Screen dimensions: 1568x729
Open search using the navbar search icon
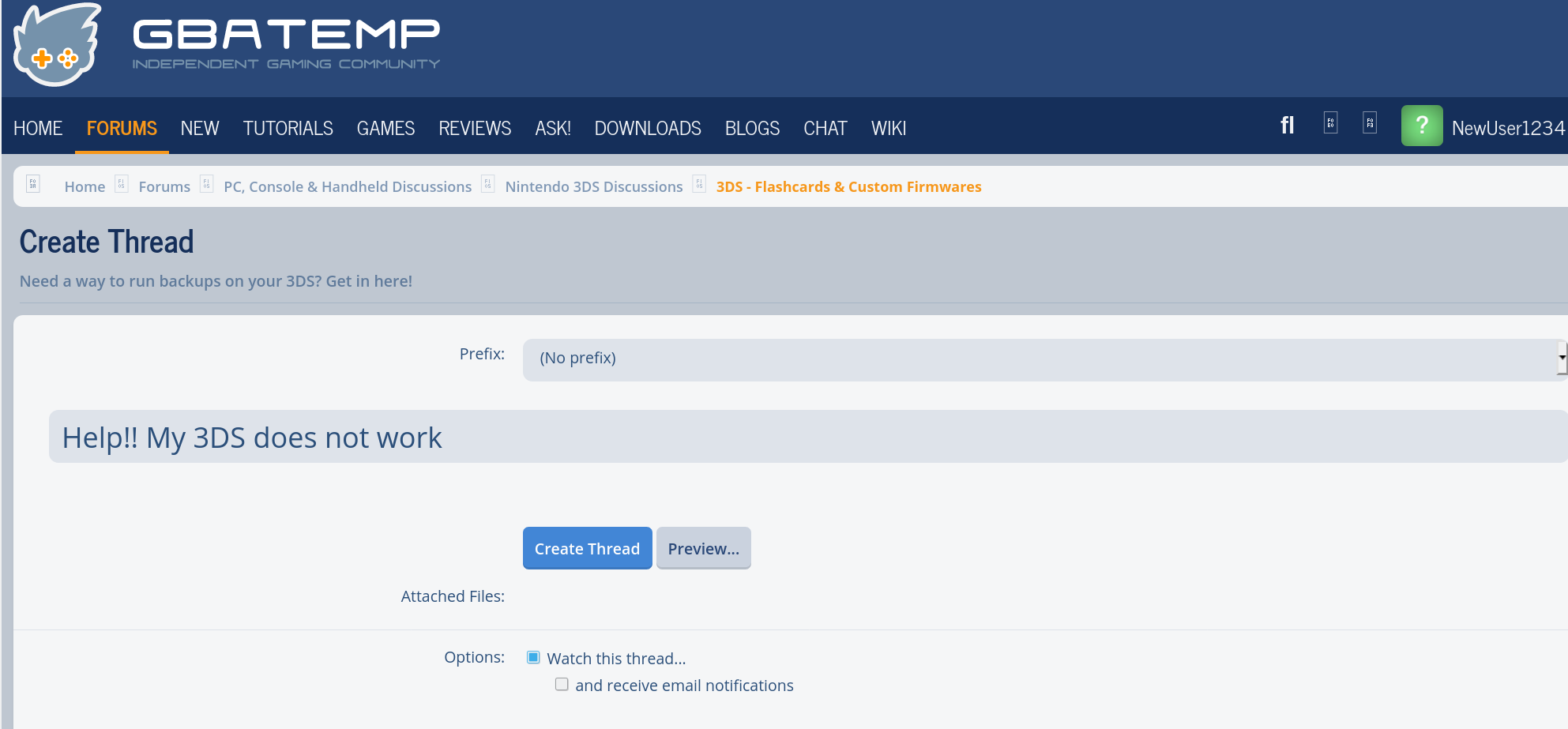[x=1287, y=125]
